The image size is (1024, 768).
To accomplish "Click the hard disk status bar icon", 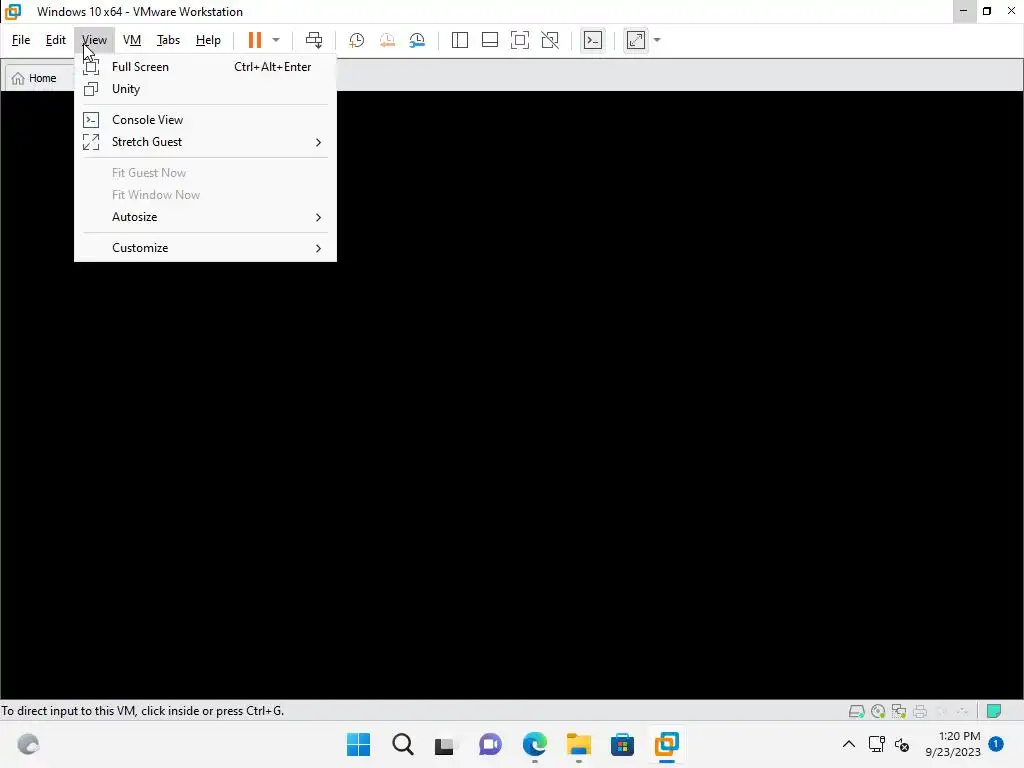I will click(856, 711).
